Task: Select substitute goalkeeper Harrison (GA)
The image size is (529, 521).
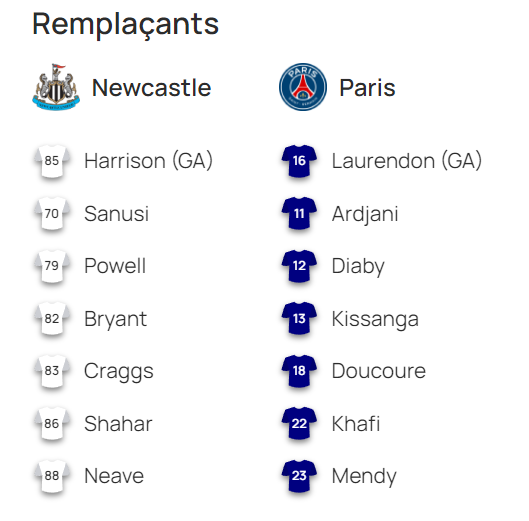Action: coord(148,161)
